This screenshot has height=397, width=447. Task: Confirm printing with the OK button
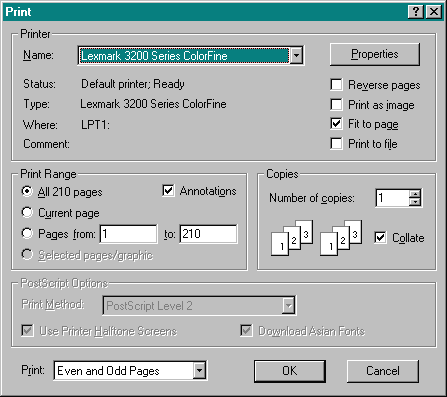coord(290,371)
